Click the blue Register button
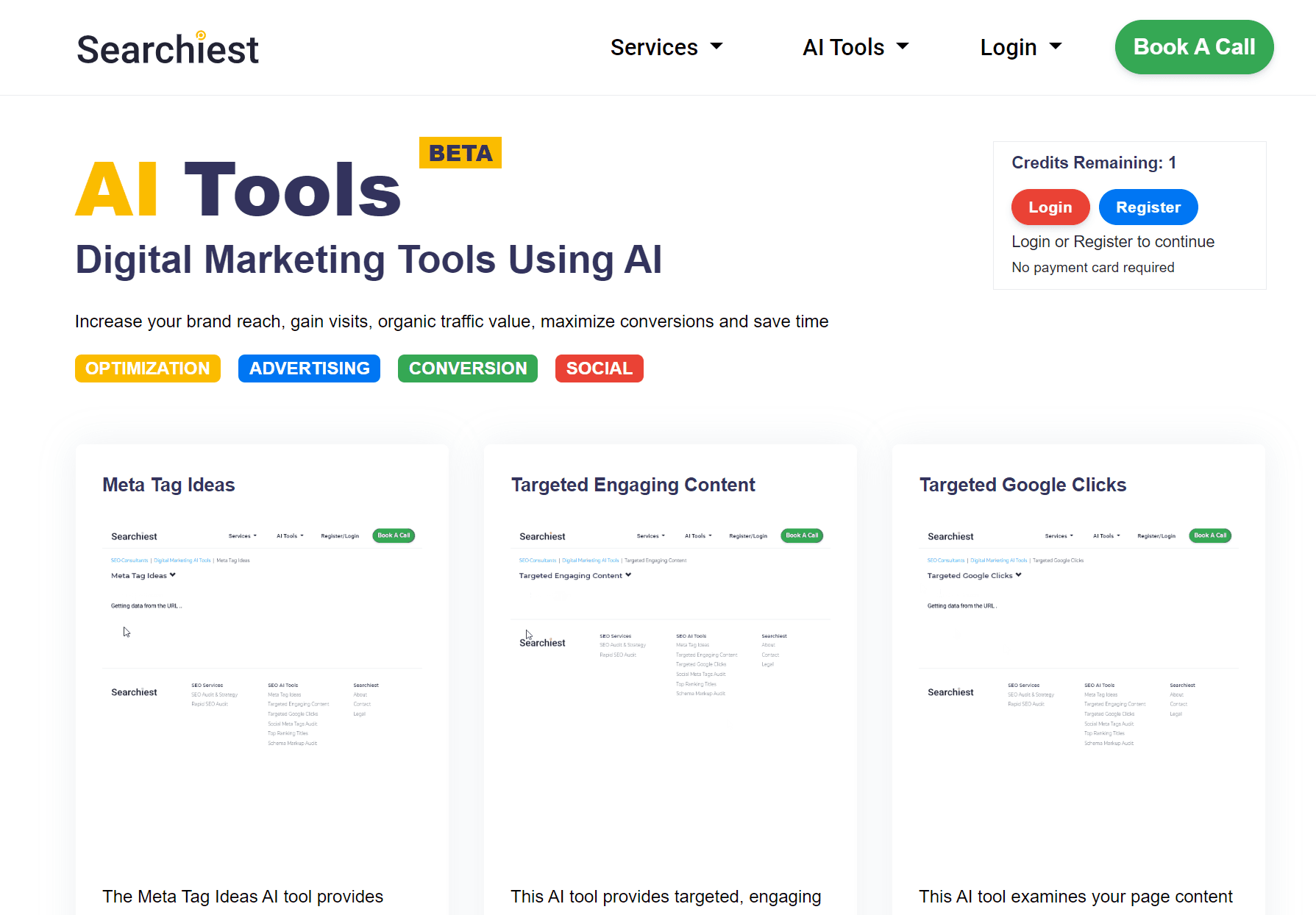The height and width of the screenshot is (915, 1316). (1148, 207)
